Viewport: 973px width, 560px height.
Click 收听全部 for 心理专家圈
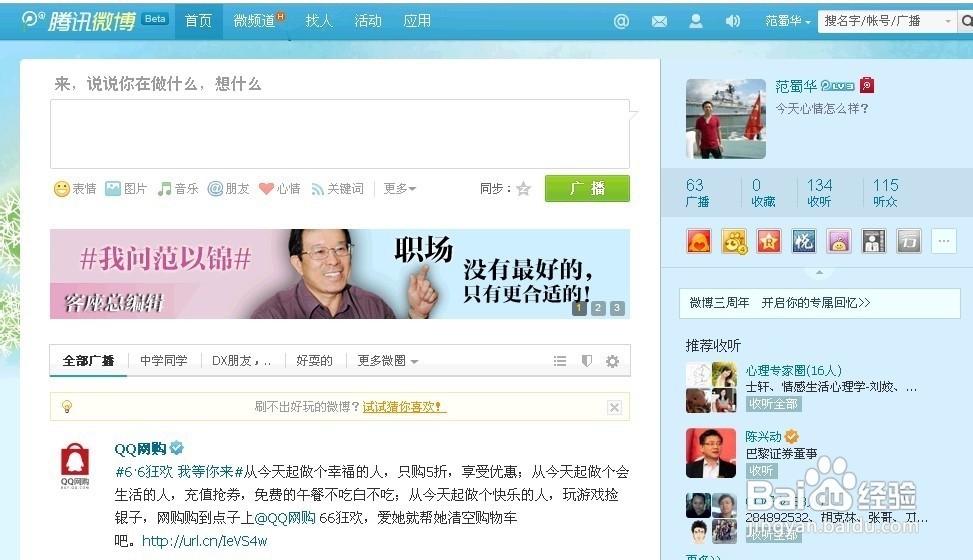(x=773, y=404)
